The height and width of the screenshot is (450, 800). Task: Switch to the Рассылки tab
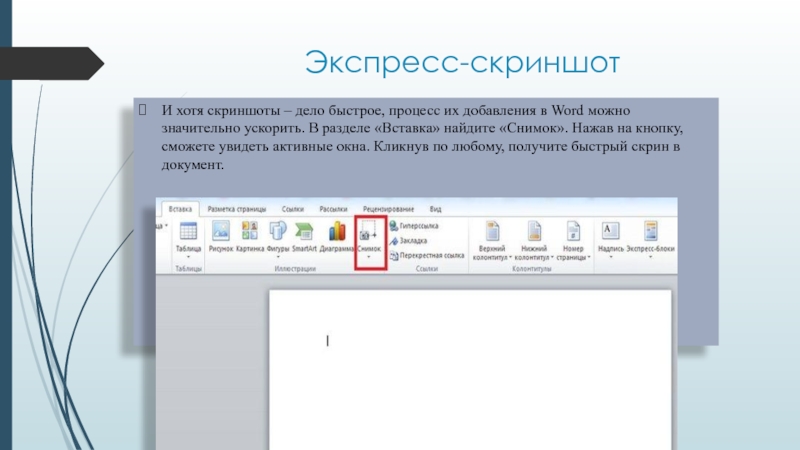click(x=333, y=209)
